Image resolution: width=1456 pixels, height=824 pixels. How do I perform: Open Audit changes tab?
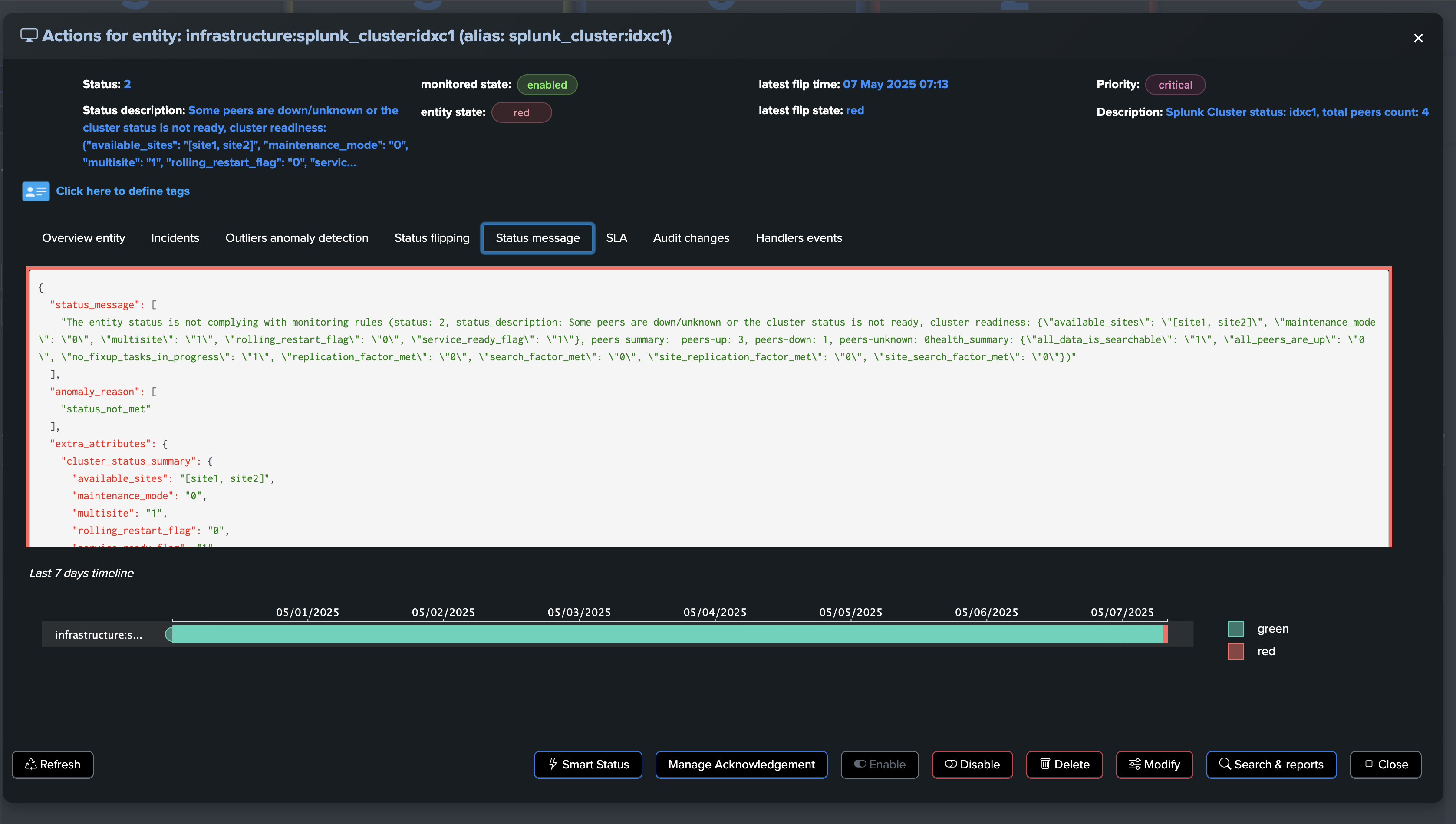pyautogui.click(x=691, y=238)
